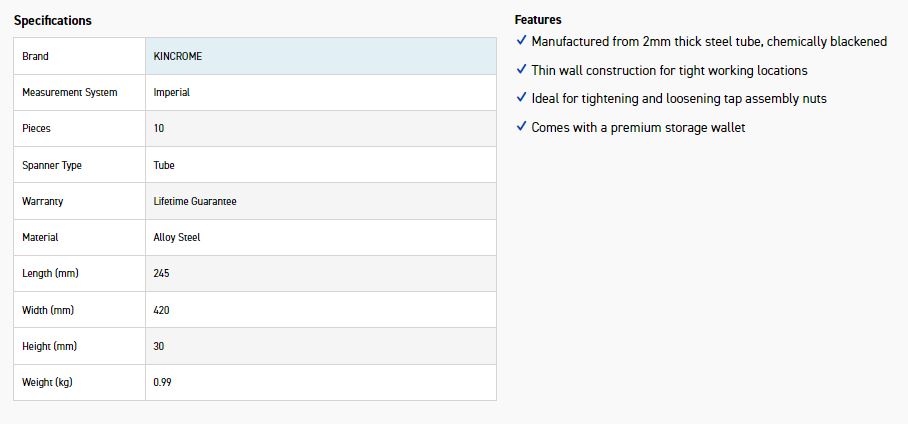Click the checkmark beside thin wall construction
This screenshot has height=424, width=908.
coord(521,69)
